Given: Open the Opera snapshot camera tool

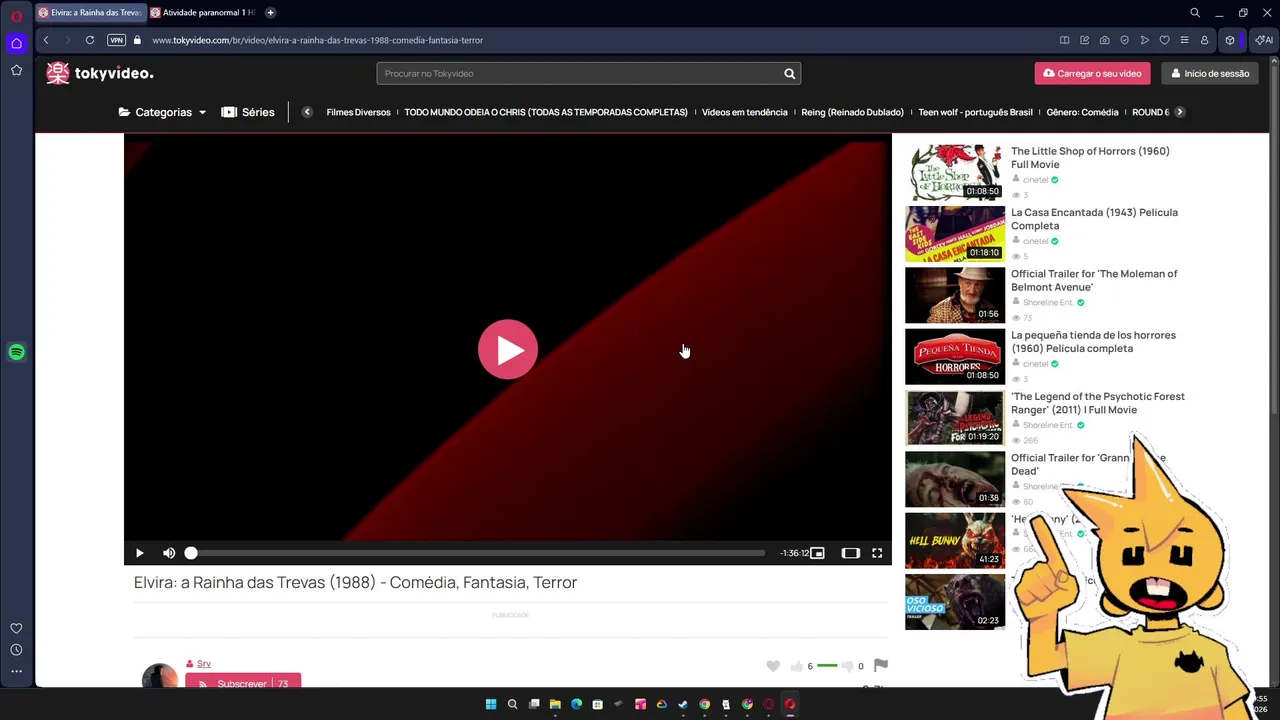Looking at the screenshot, I should (1104, 40).
